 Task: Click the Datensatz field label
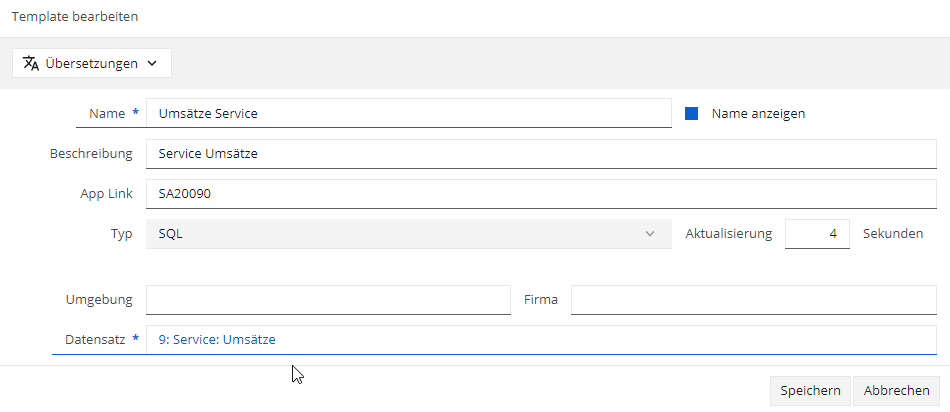pos(95,340)
